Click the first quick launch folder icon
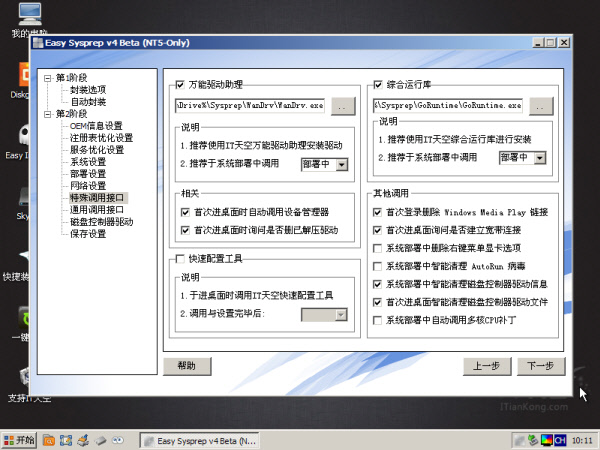The height and width of the screenshot is (450, 600). pos(49,440)
